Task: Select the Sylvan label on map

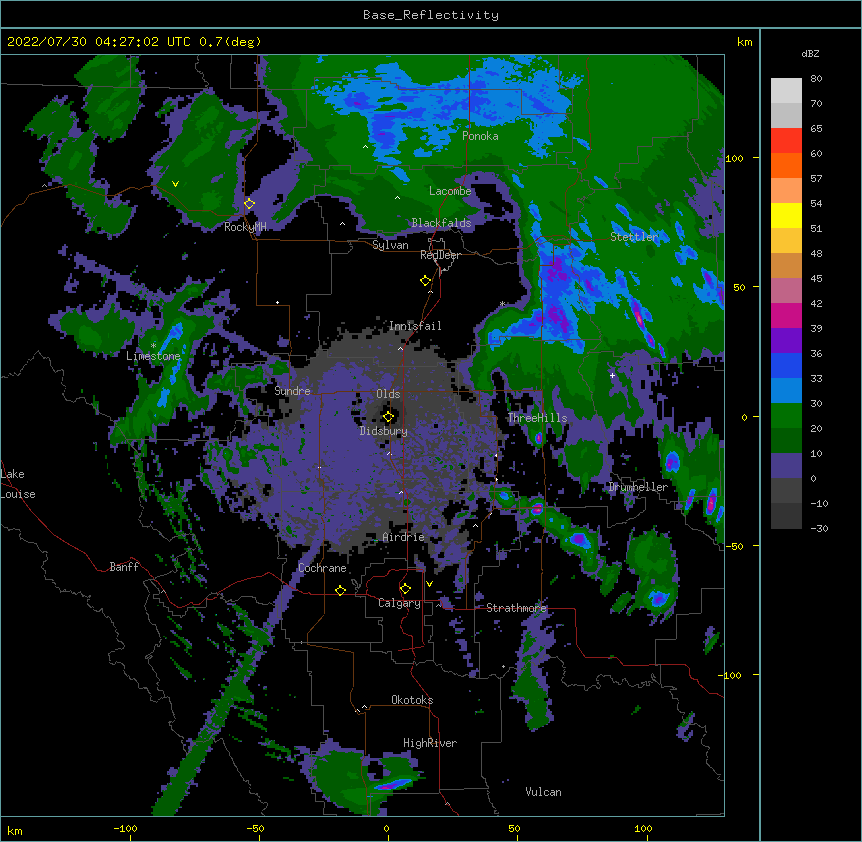Action: 390,245
